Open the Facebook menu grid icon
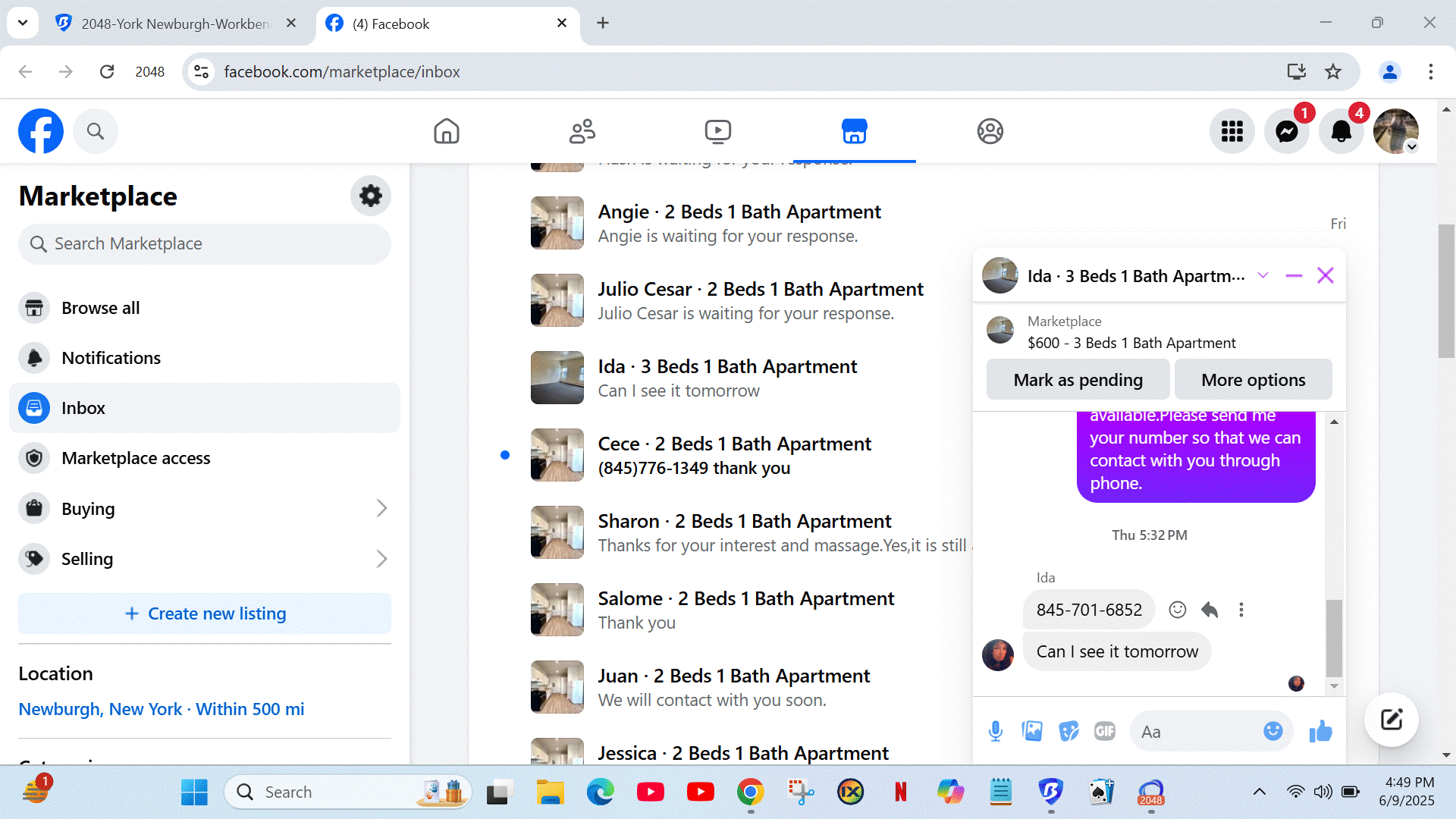1456x819 pixels. pyautogui.click(x=1232, y=131)
